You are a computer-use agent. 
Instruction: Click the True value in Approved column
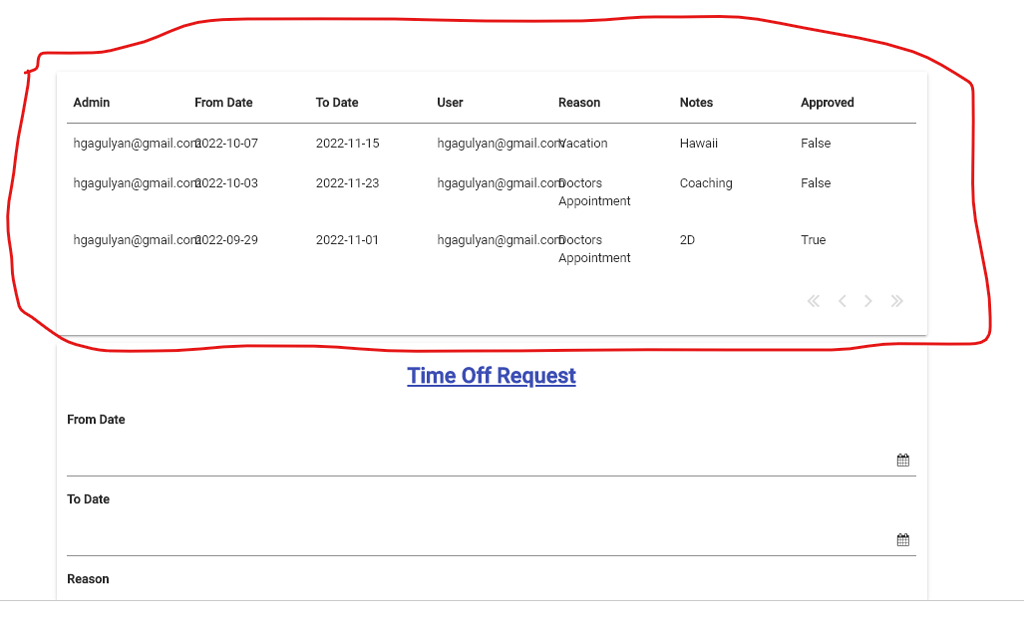(x=813, y=240)
